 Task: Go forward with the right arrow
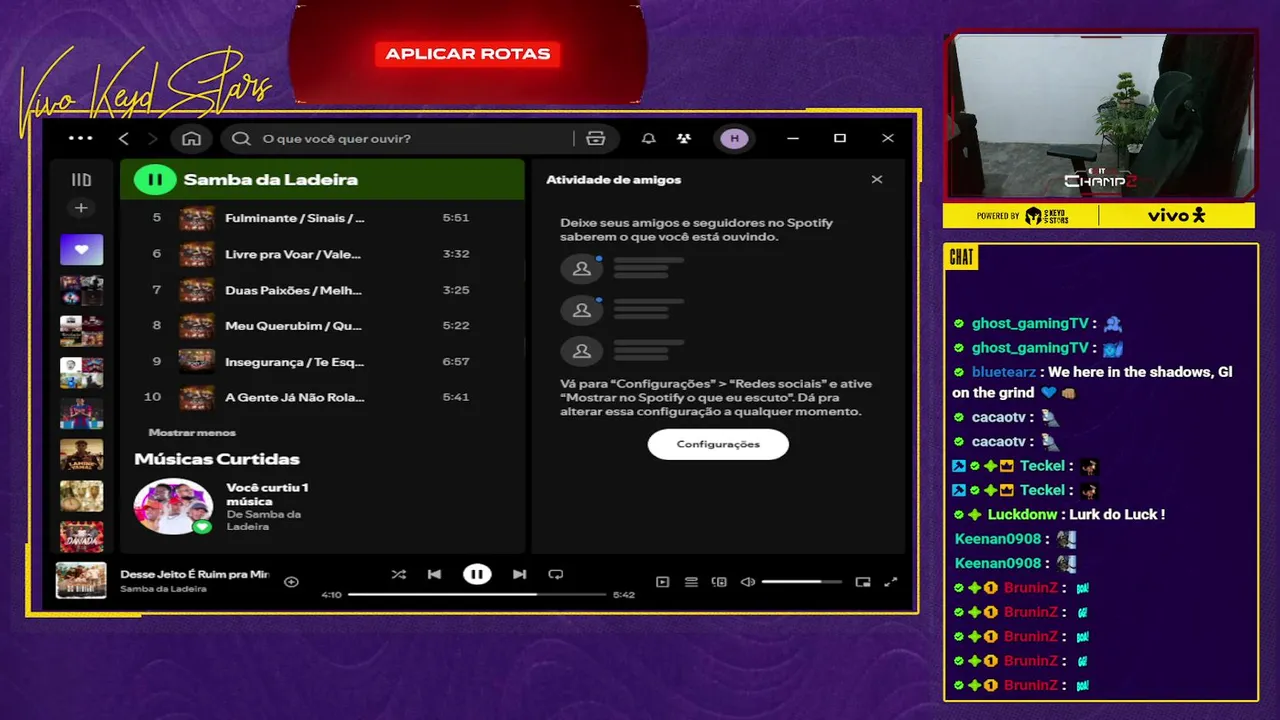(152, 138)
